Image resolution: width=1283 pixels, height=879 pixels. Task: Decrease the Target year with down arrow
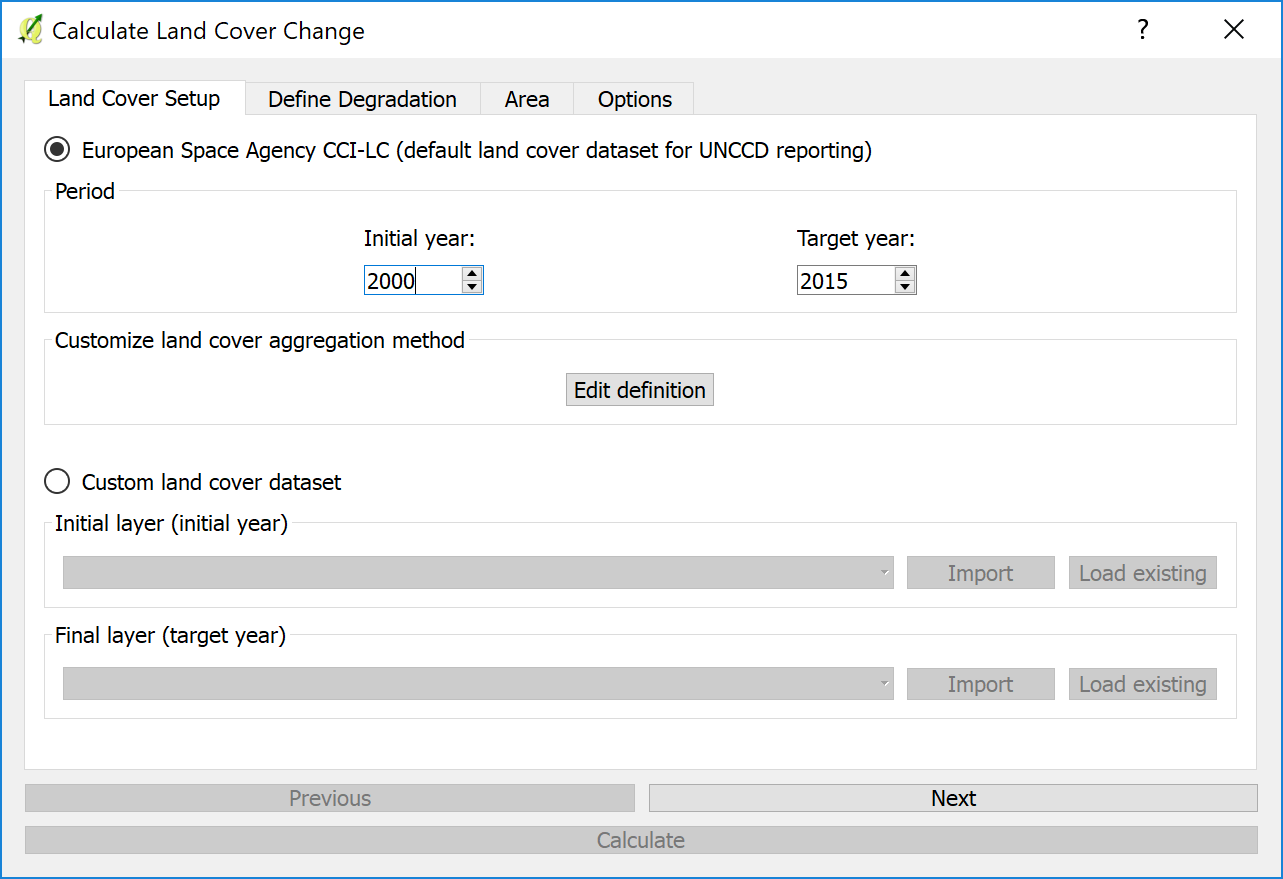pyautogui.click(x=905, y=287)
